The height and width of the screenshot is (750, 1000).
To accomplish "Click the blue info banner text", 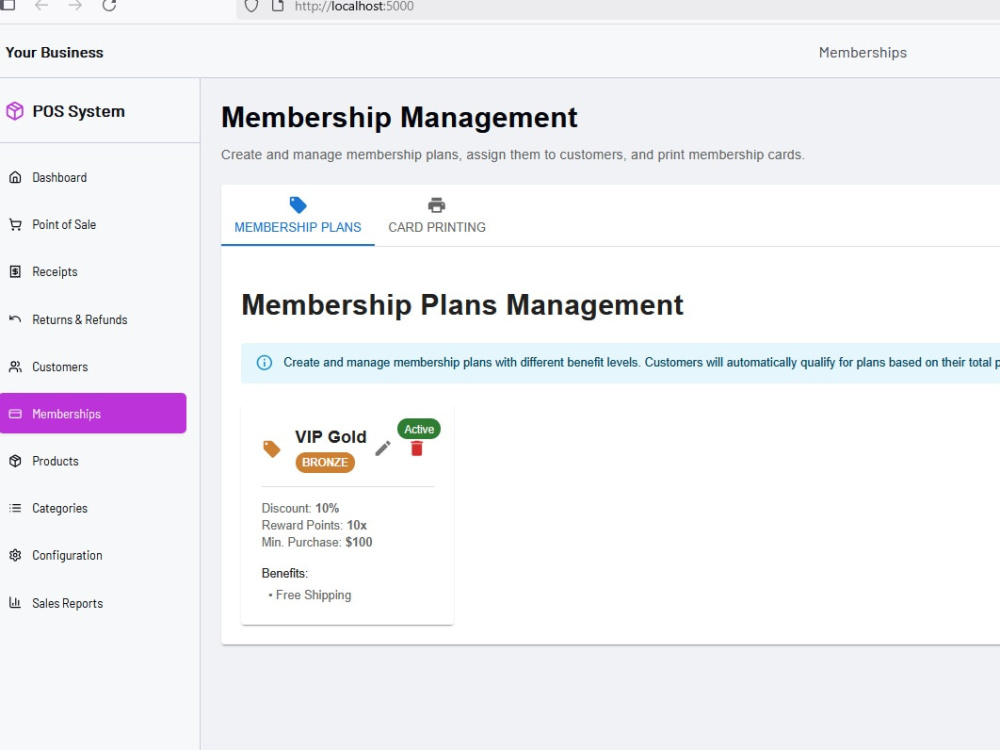I will click(642, 362).
